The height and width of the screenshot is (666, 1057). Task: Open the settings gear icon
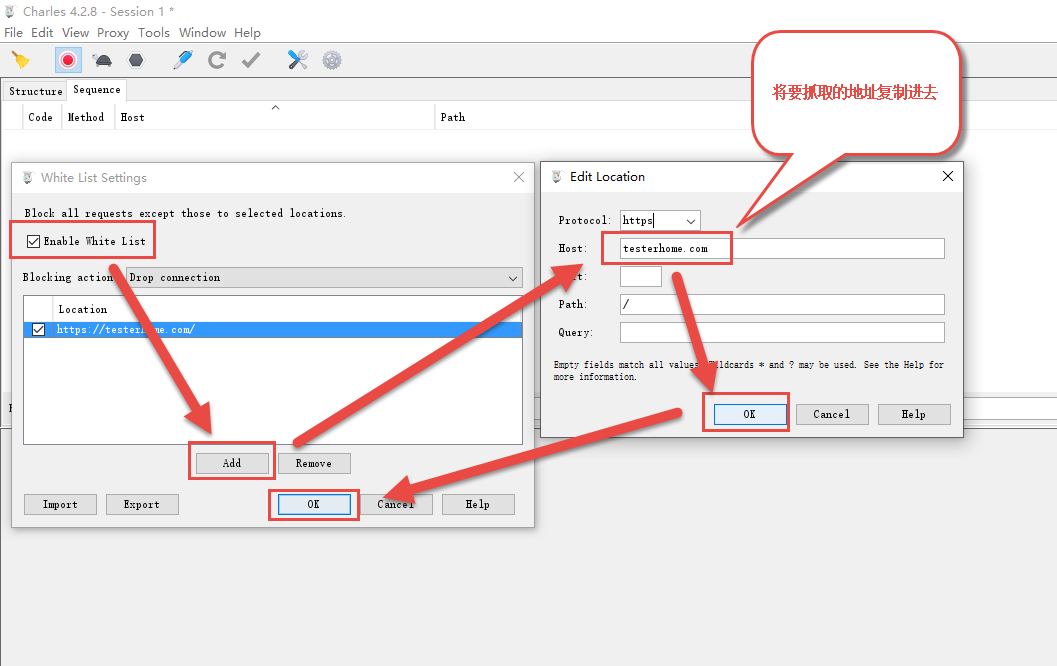click(x=332, y=60)
